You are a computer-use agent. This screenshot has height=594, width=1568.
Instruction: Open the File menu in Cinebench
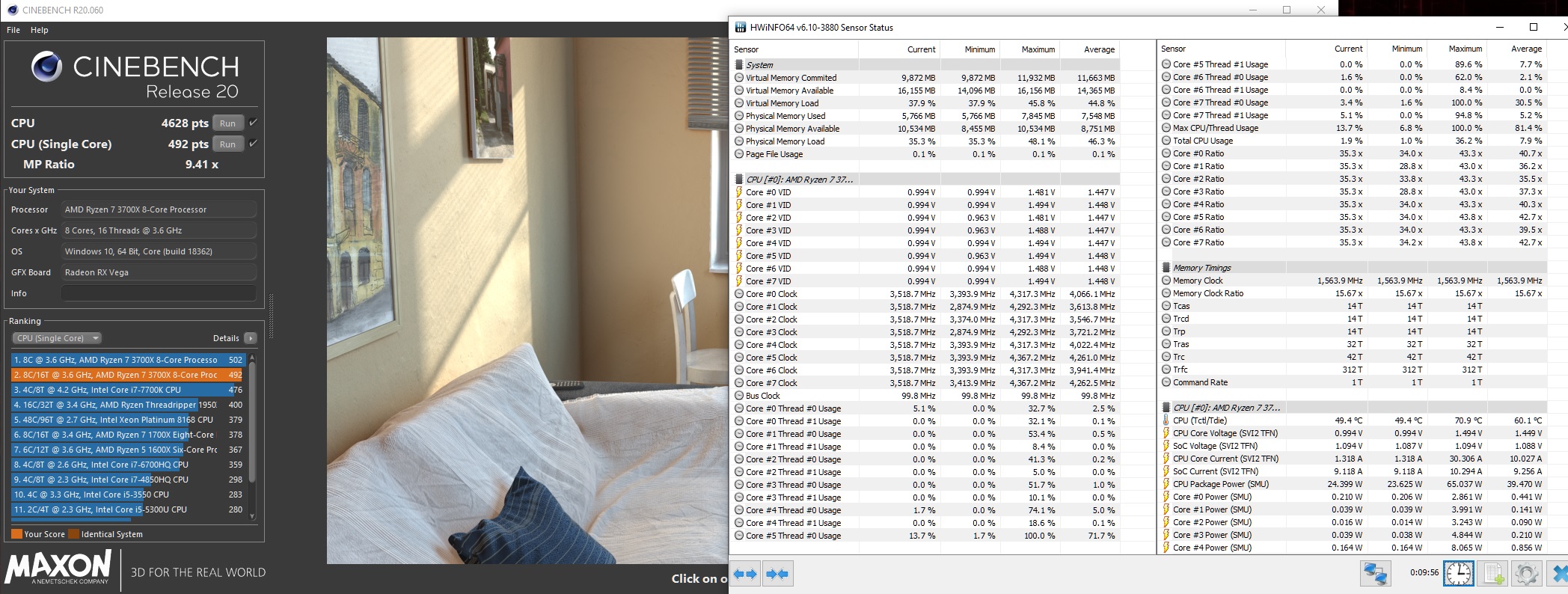(13, 30)
